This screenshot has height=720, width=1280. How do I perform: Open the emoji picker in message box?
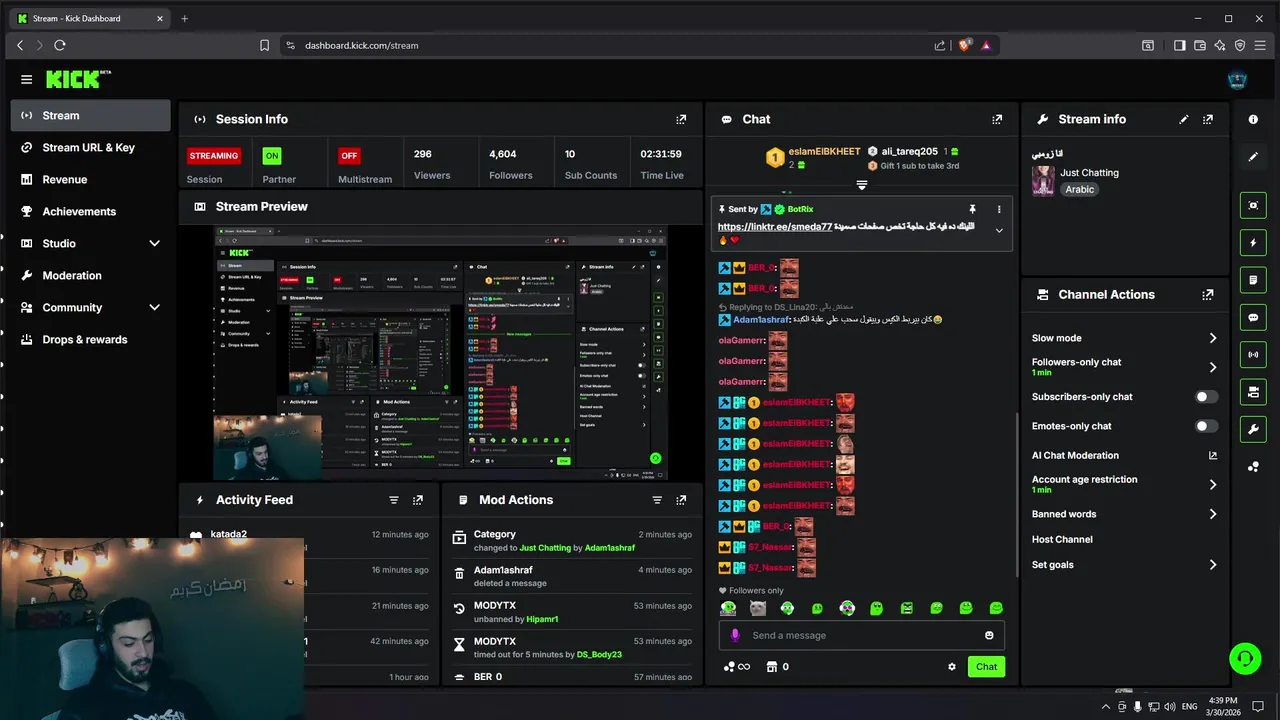[989, 635]
